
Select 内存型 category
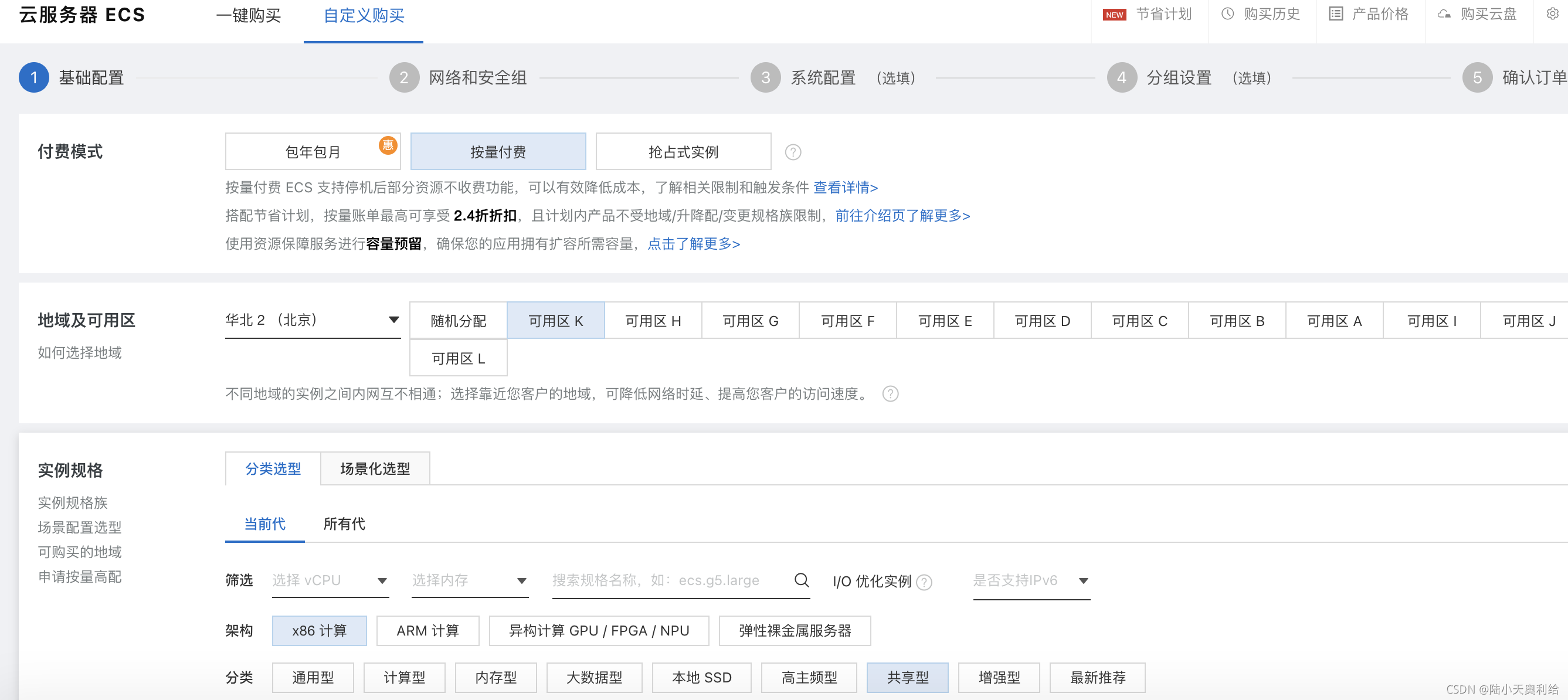[495, 678]
